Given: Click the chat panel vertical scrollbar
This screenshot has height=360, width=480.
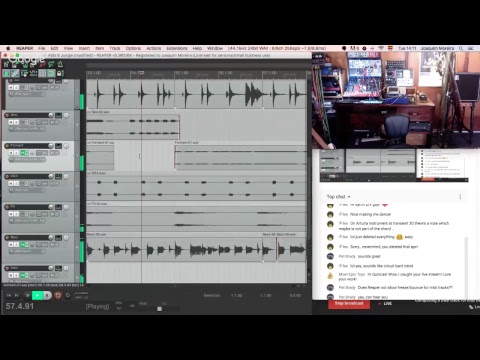Looking at the screenshot, I should (466, 267).
